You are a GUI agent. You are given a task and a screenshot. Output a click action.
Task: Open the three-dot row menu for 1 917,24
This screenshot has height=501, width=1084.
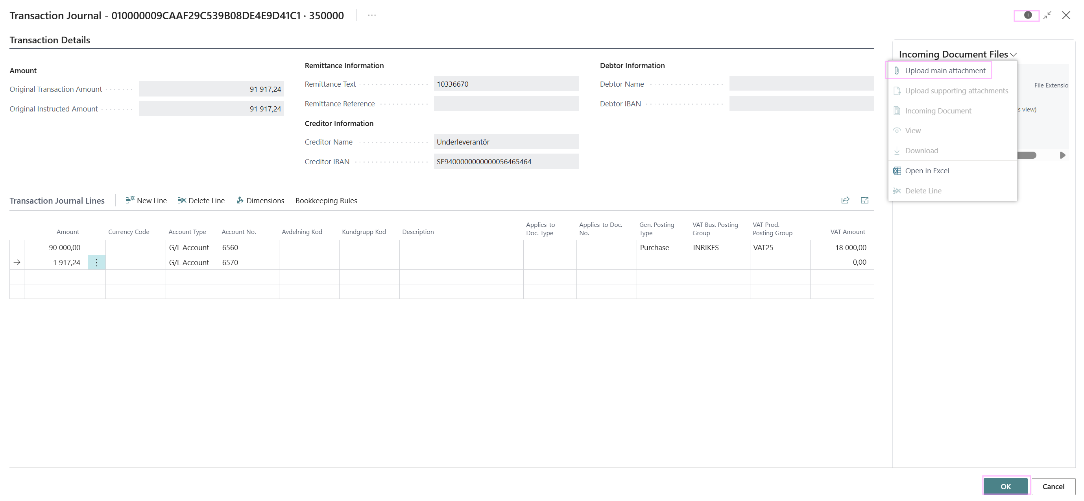pos(96,263)
